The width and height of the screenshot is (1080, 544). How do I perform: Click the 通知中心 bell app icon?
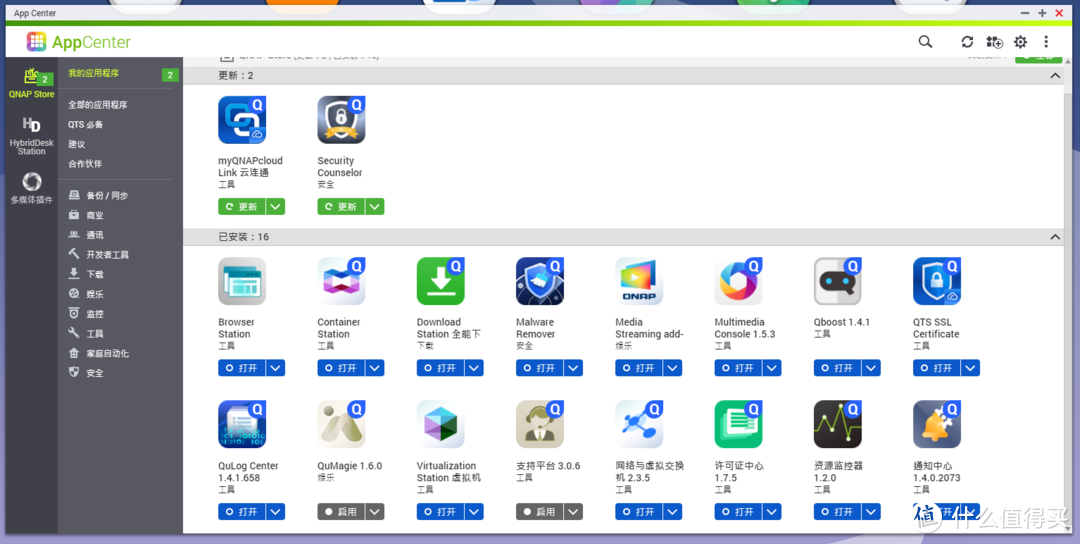coord(936,424)
